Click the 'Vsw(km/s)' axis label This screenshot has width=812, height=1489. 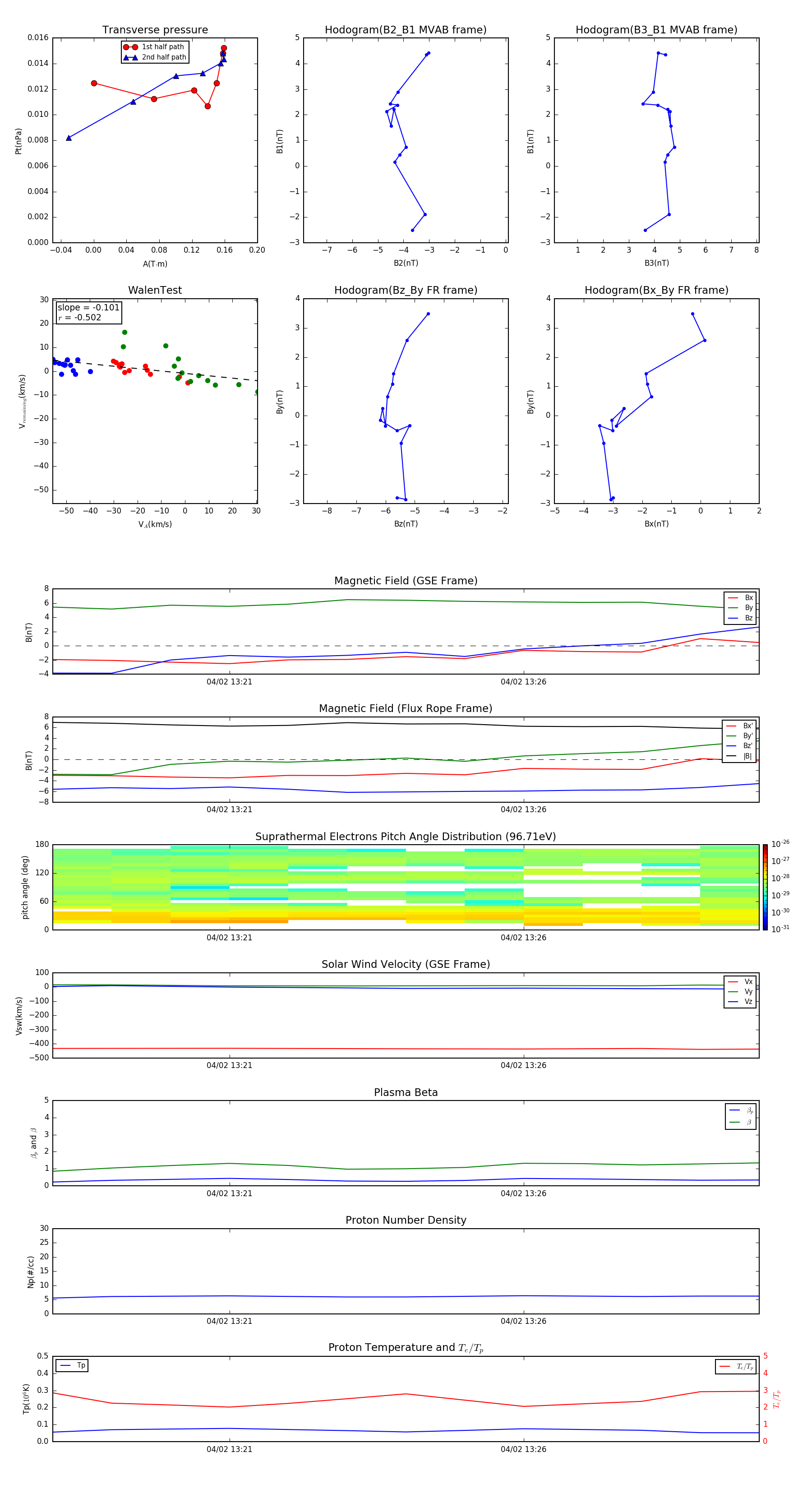pyautogui.click(x=19, y=1016)
